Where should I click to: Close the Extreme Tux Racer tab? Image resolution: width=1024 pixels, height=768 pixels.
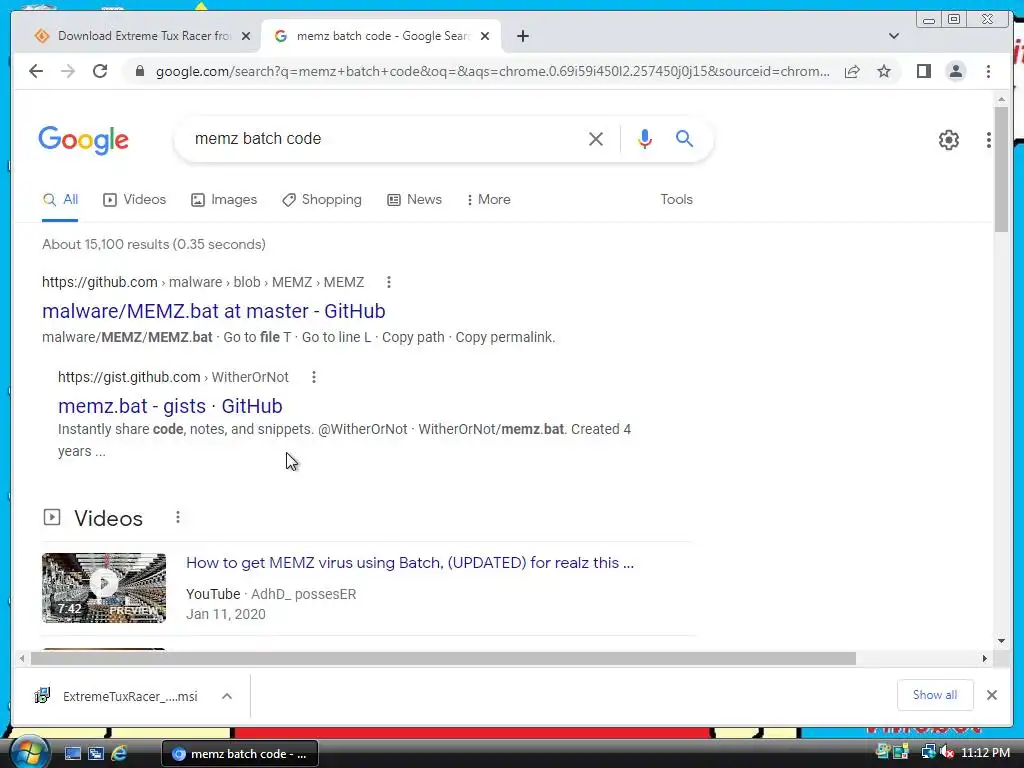coord(246,36)
